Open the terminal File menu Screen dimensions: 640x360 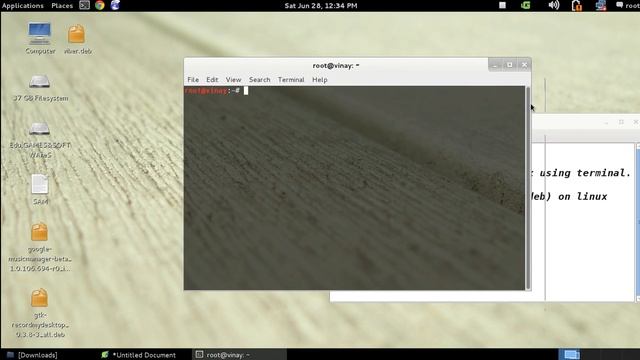193,80
